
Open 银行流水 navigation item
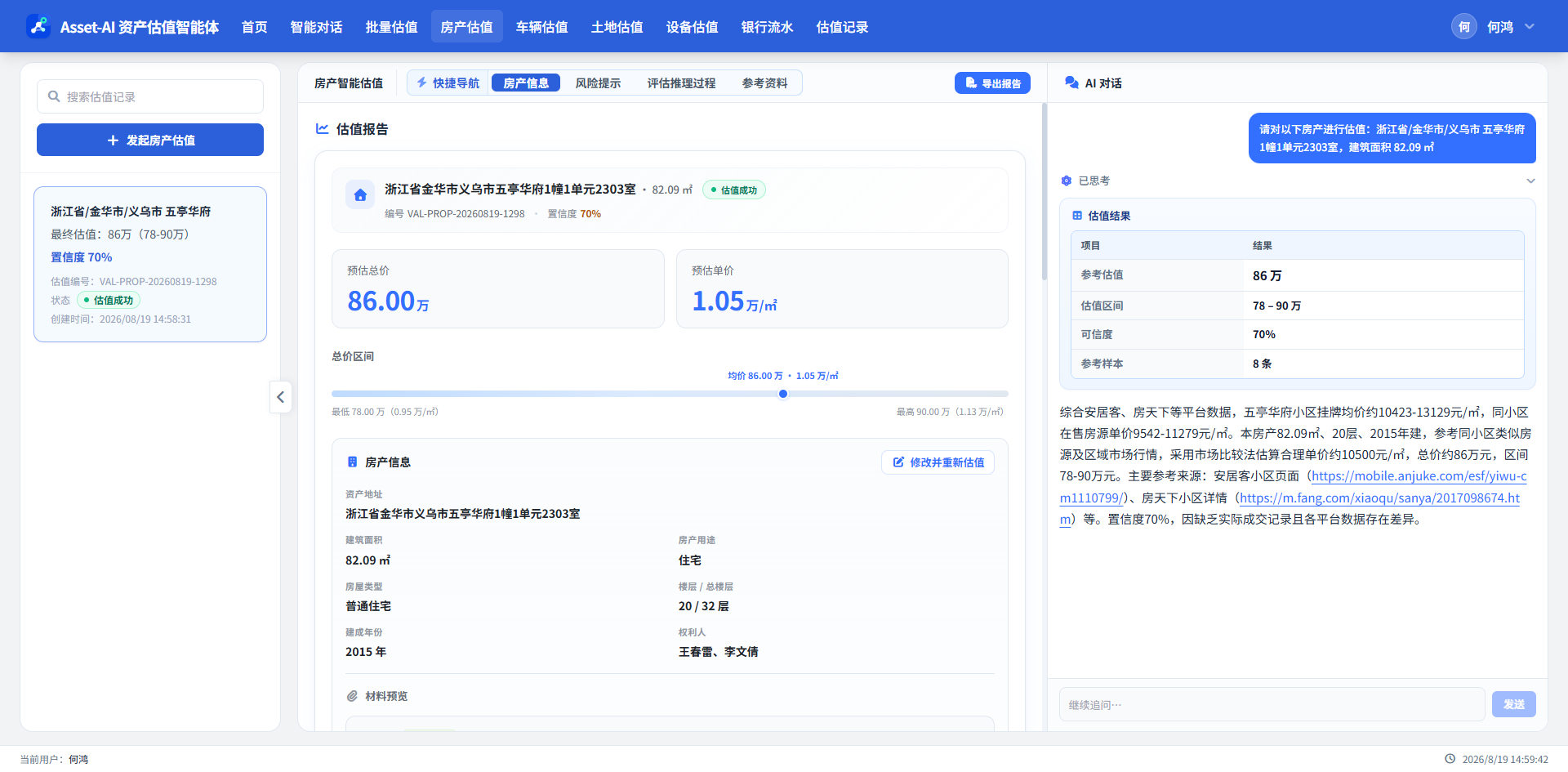(768, 27)
